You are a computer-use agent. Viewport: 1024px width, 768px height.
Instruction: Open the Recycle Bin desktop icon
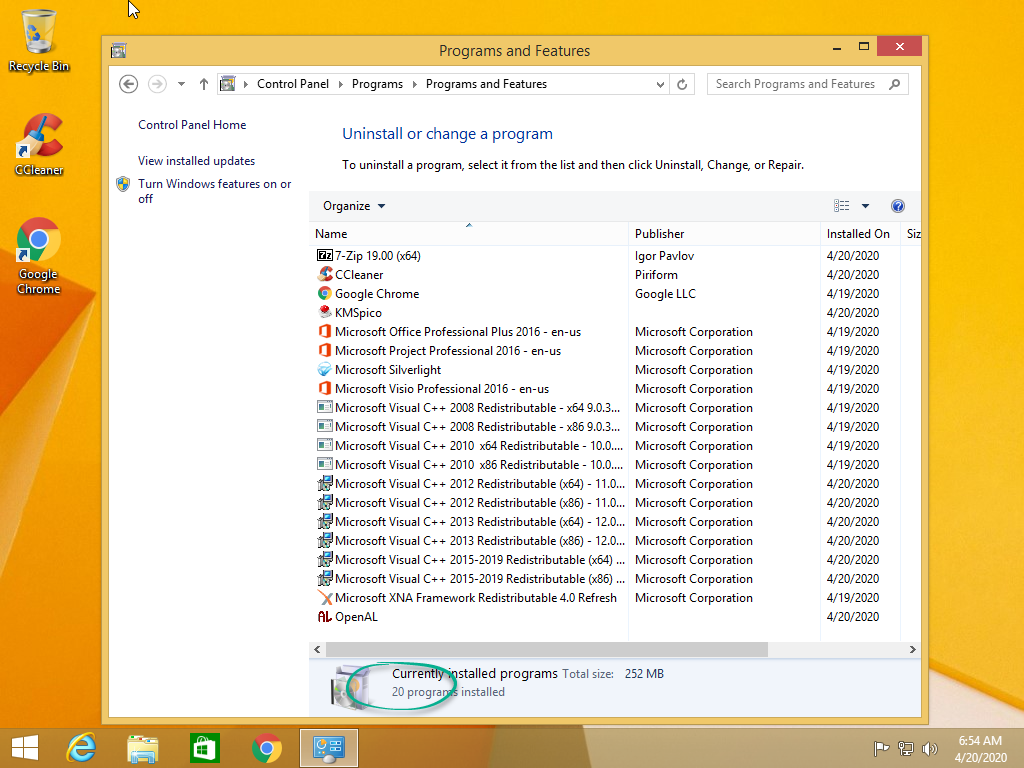click(x=39, y=40)
